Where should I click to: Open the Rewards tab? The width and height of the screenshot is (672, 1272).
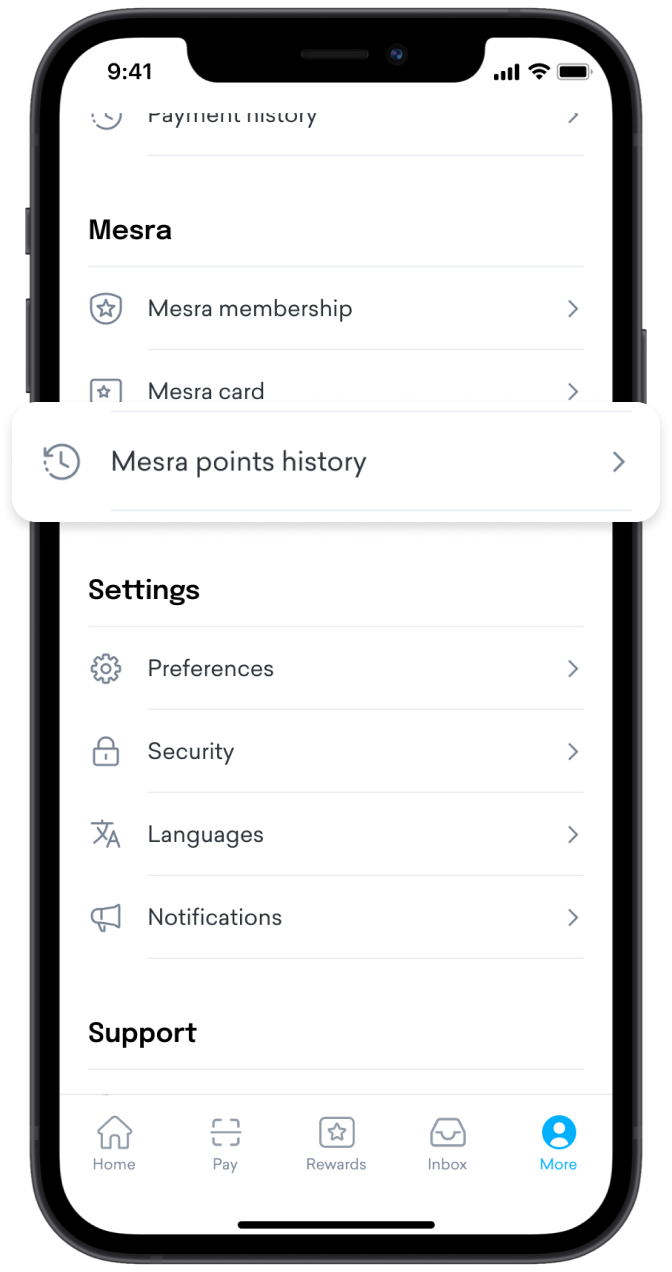(x=336, y=1143)
